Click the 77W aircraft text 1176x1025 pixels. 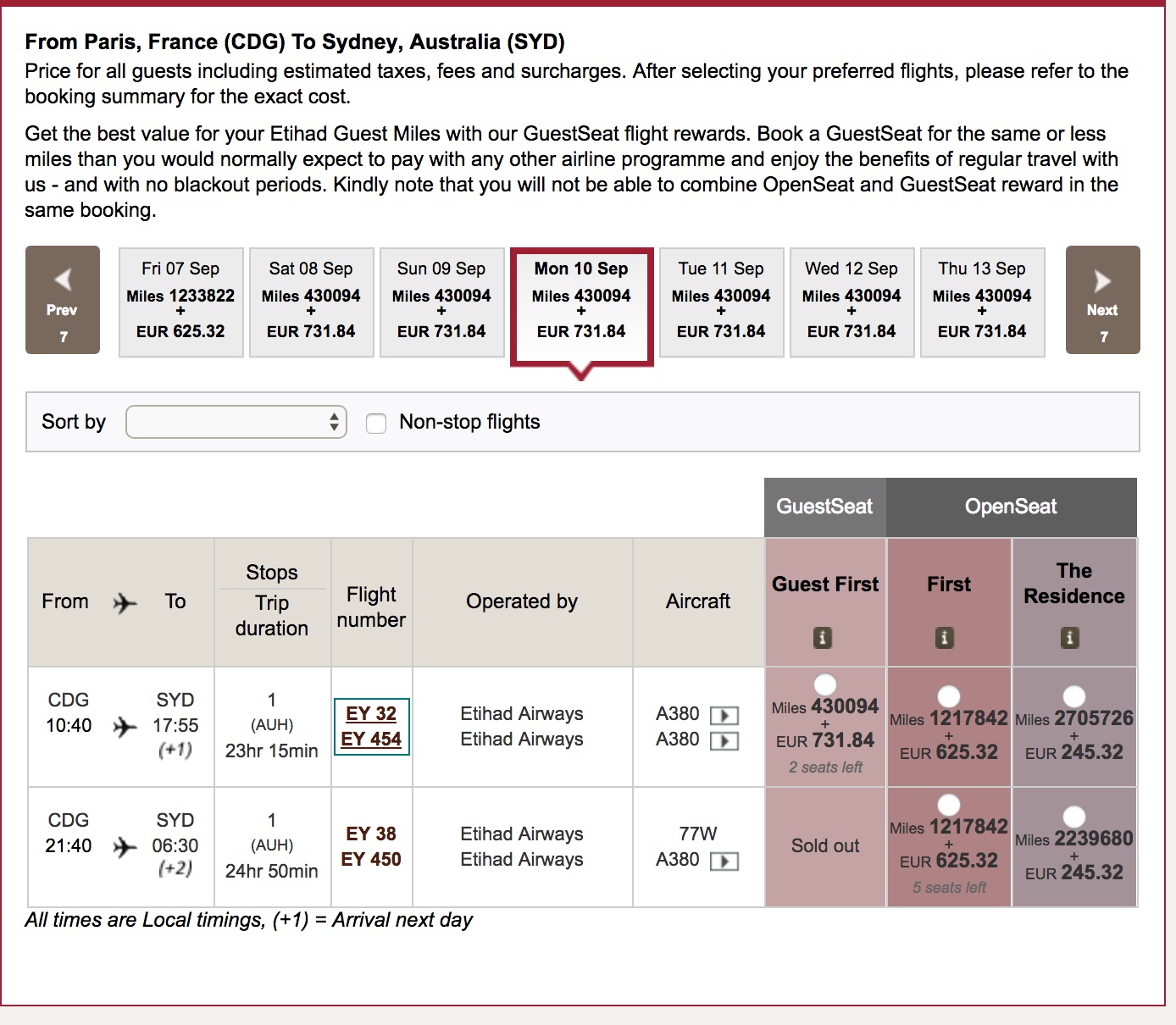(x=698, y=834)
